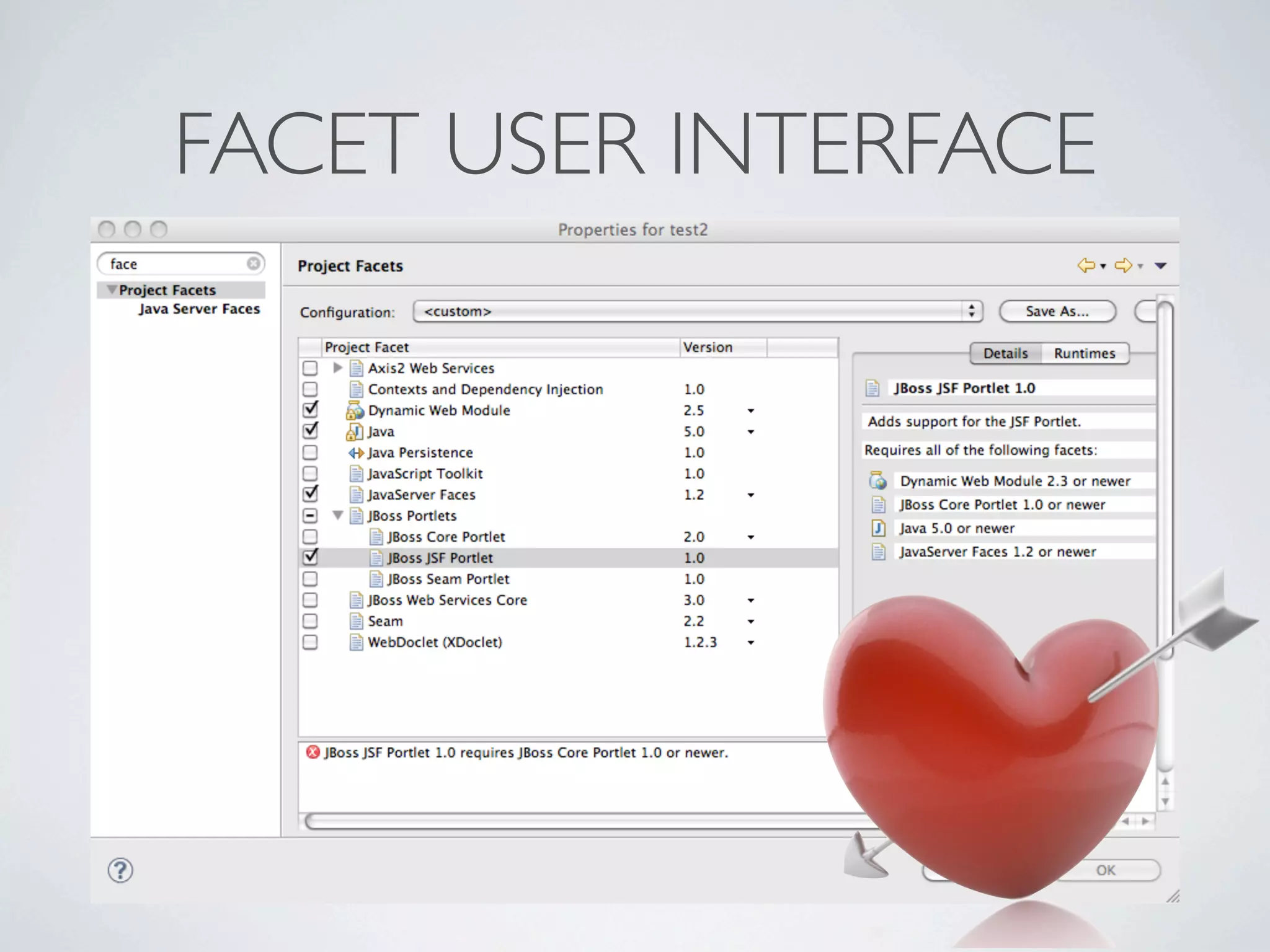Screen dimensions: 1270x952
Task: Click the Java Persistence facet icon
Action: (356, 453)
